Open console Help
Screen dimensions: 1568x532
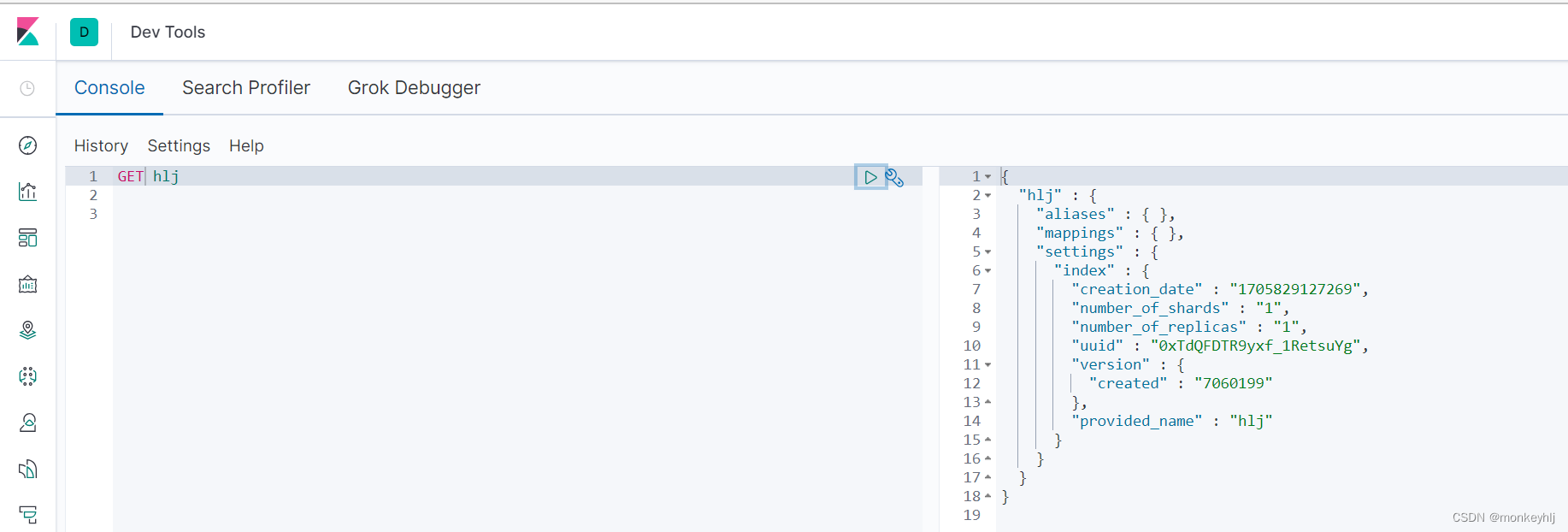click(246, 146)
